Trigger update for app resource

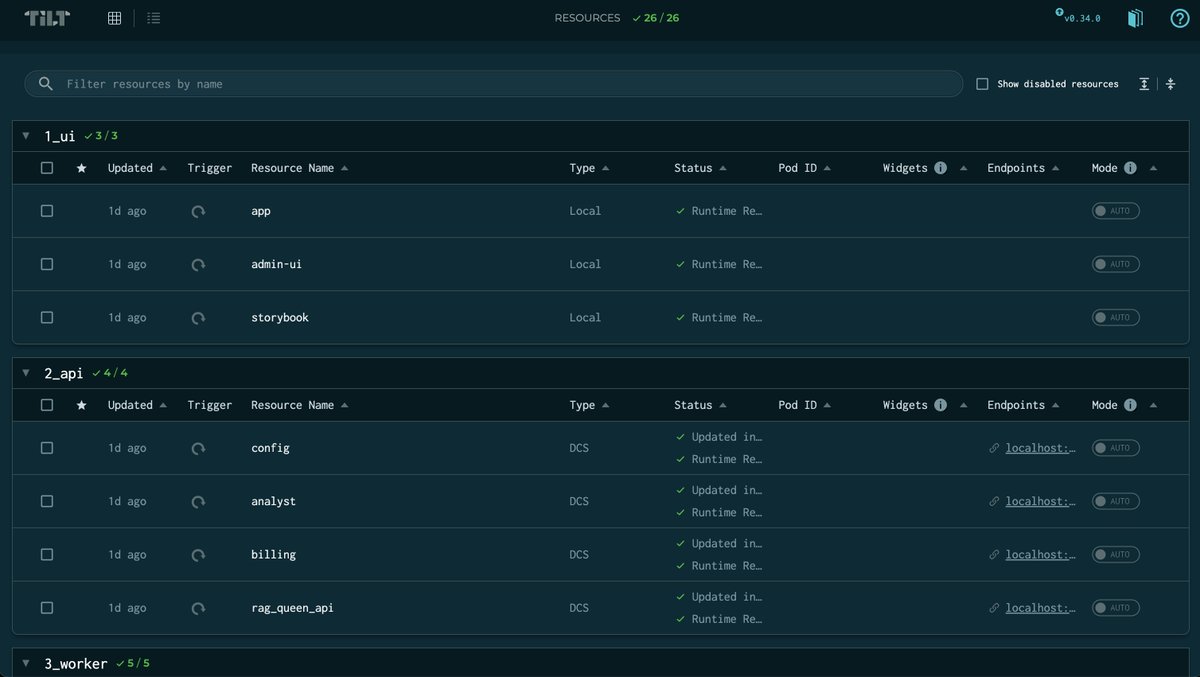pos(198,211)
